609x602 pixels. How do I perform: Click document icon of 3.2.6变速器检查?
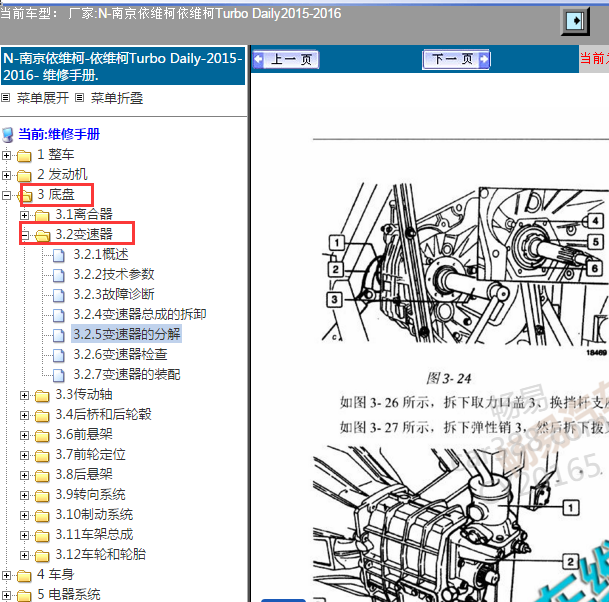tap(59, 355)
